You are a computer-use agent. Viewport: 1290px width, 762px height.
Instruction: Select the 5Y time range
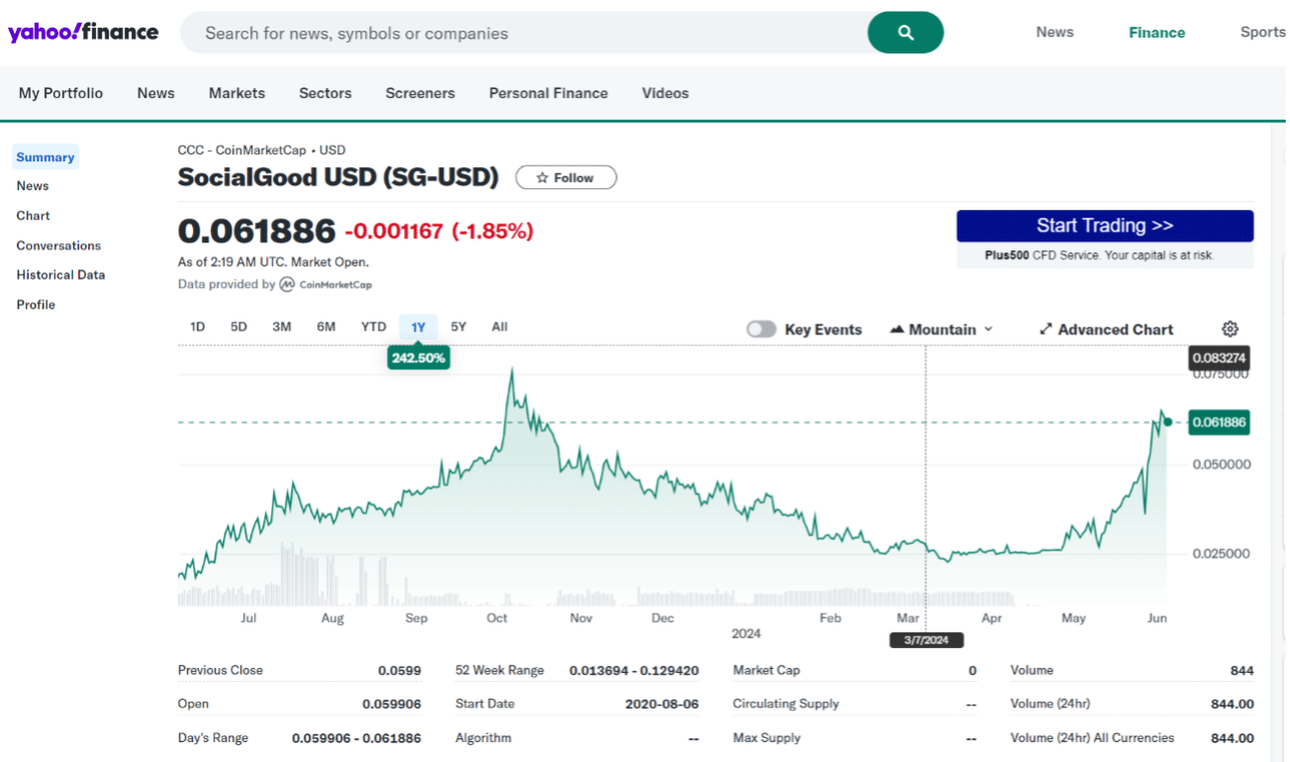click(458, 327)
